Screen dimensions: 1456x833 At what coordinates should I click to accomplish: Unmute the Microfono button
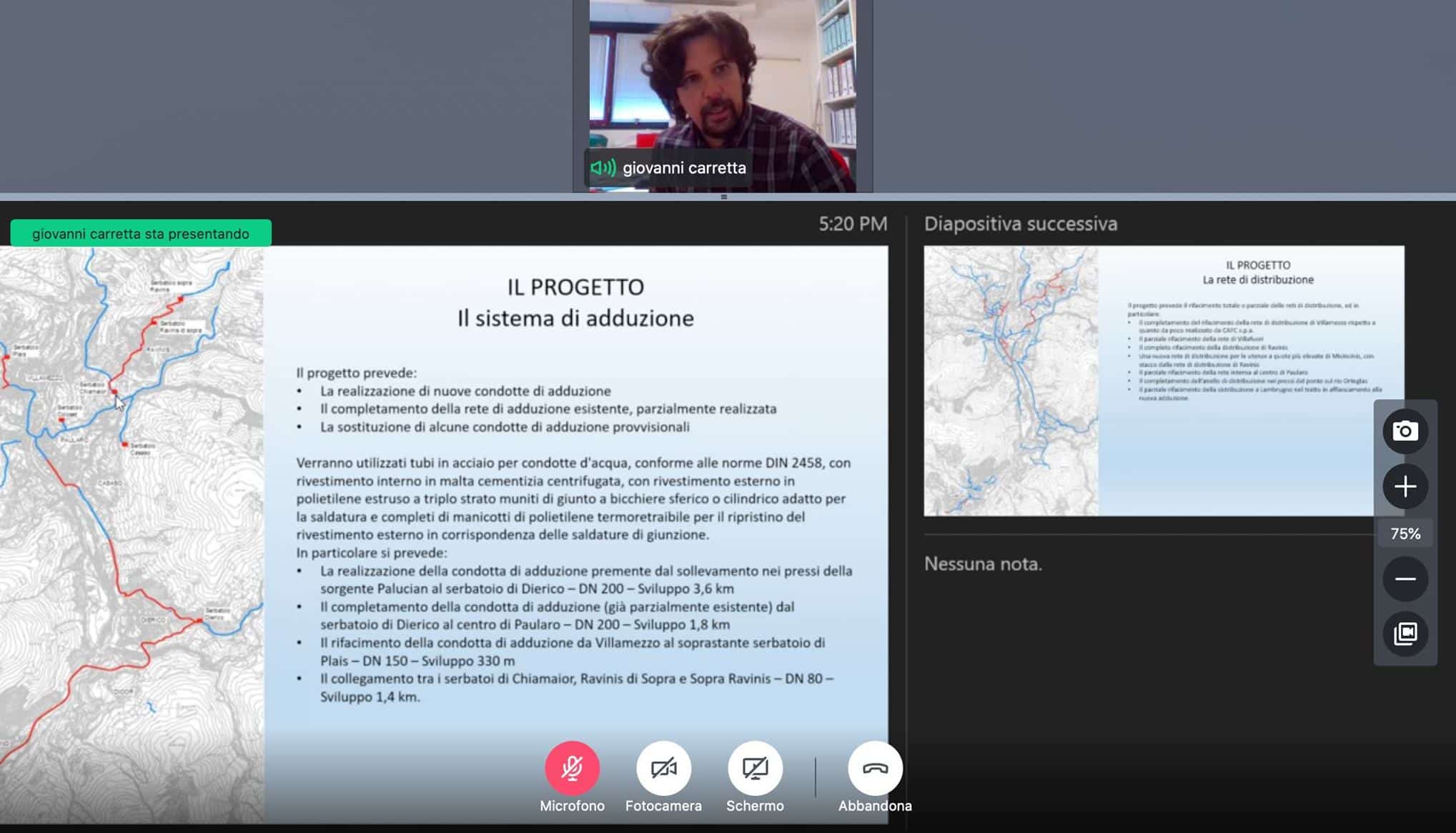pyautogui.click(x=572, y=768)
